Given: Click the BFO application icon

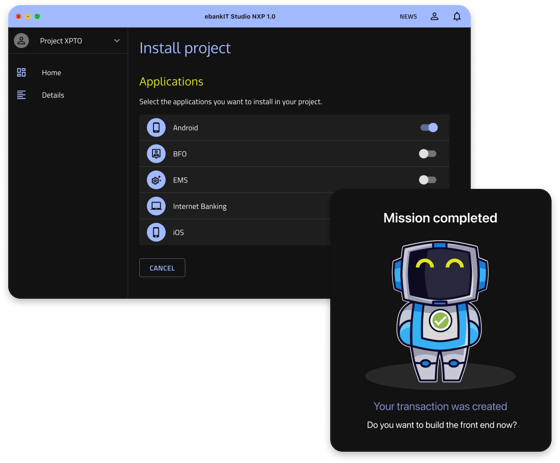Looking at the screenshot, I should (x=156, y=154).
